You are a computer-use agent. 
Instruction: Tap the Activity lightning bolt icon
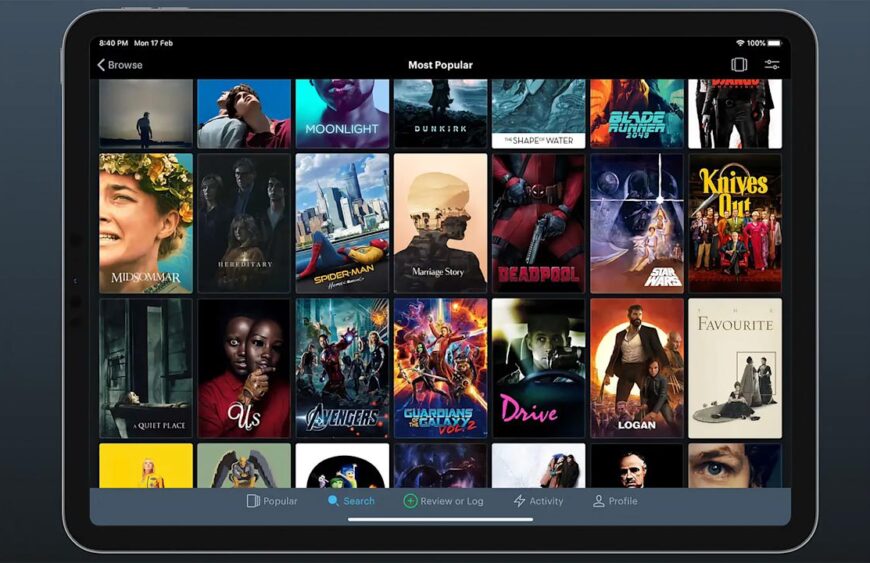pos(519,501)
